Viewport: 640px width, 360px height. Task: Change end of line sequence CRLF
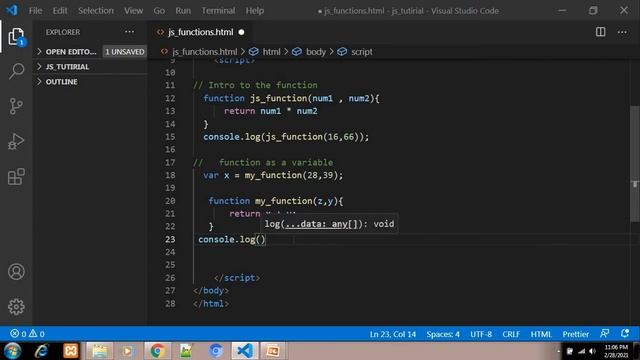click(x=511, y=334)
